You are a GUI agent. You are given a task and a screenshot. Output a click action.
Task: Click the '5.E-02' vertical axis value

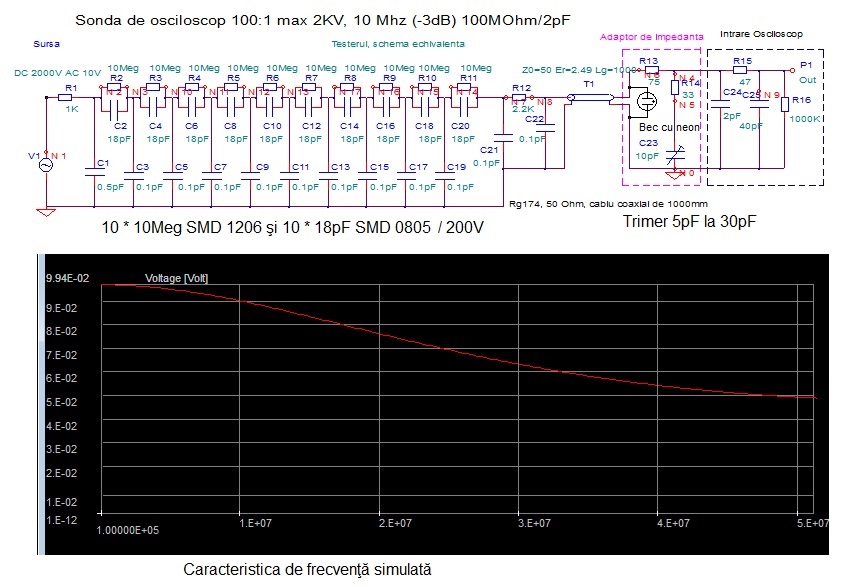(x=62, y=402)
